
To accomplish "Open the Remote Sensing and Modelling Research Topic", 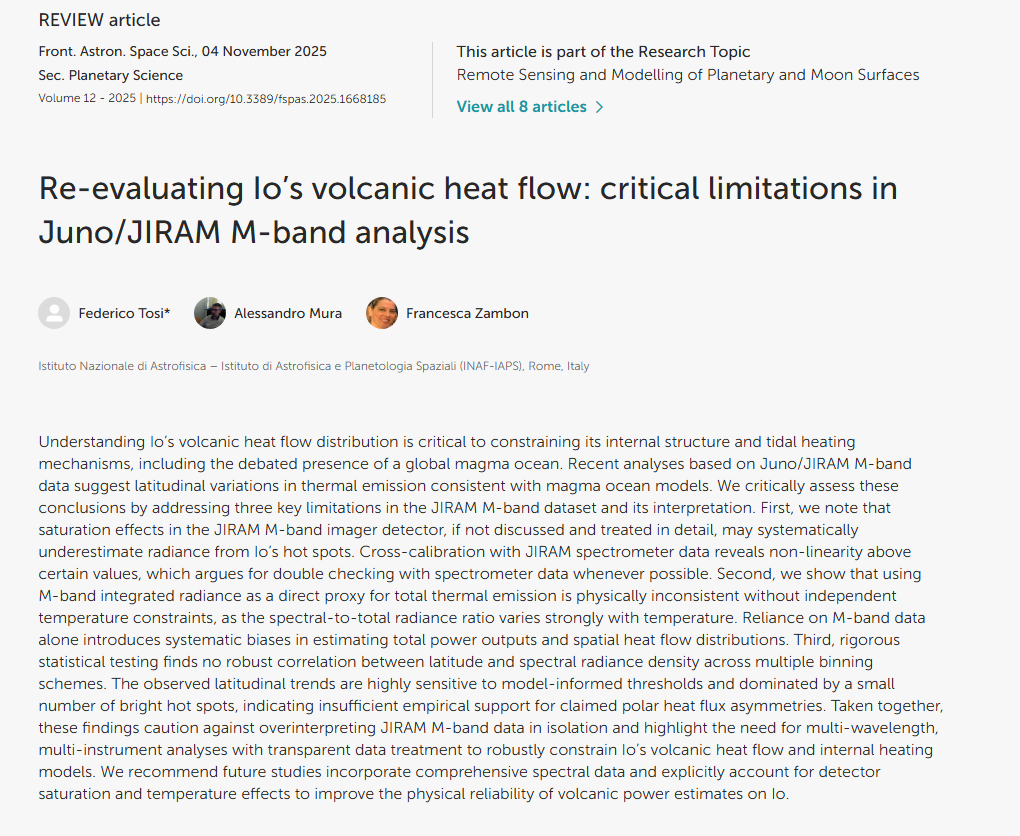I will pyautogui.click(x=687, y=75).
